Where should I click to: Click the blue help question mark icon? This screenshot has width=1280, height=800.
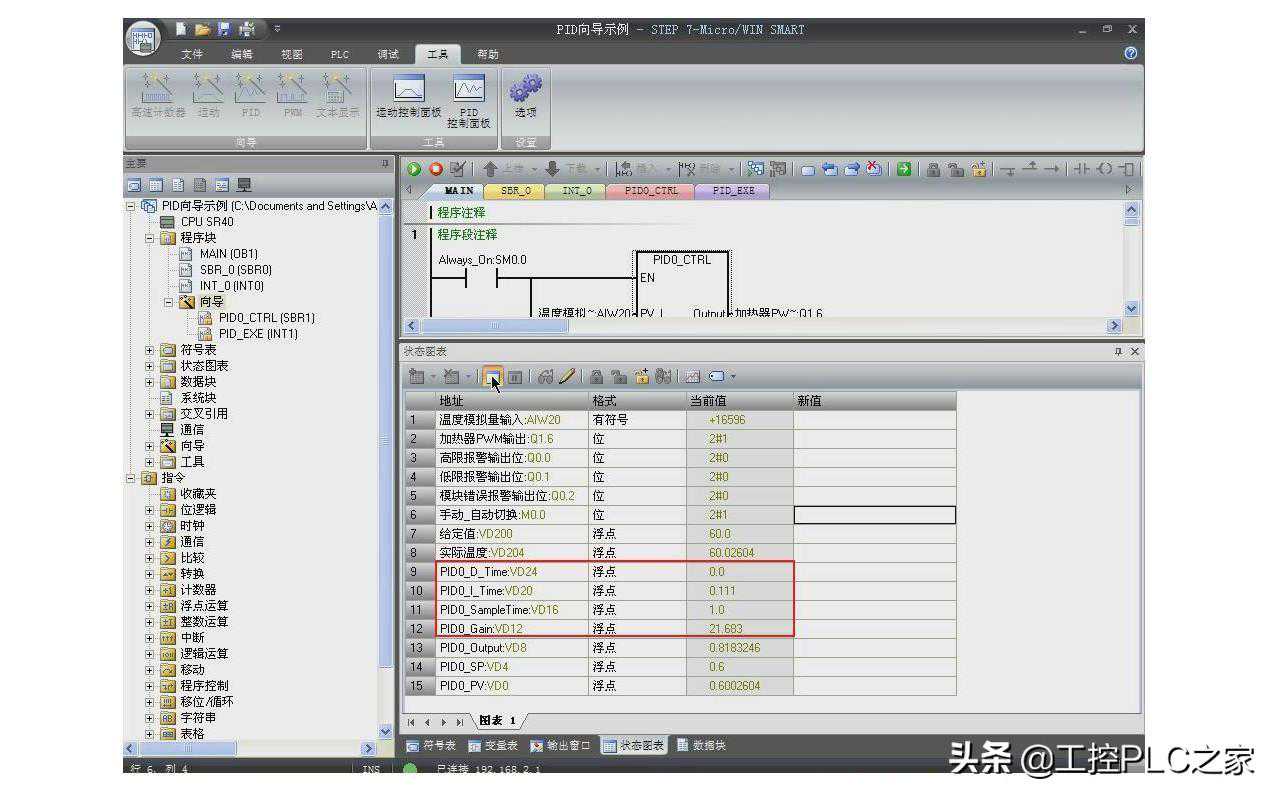1130,54
